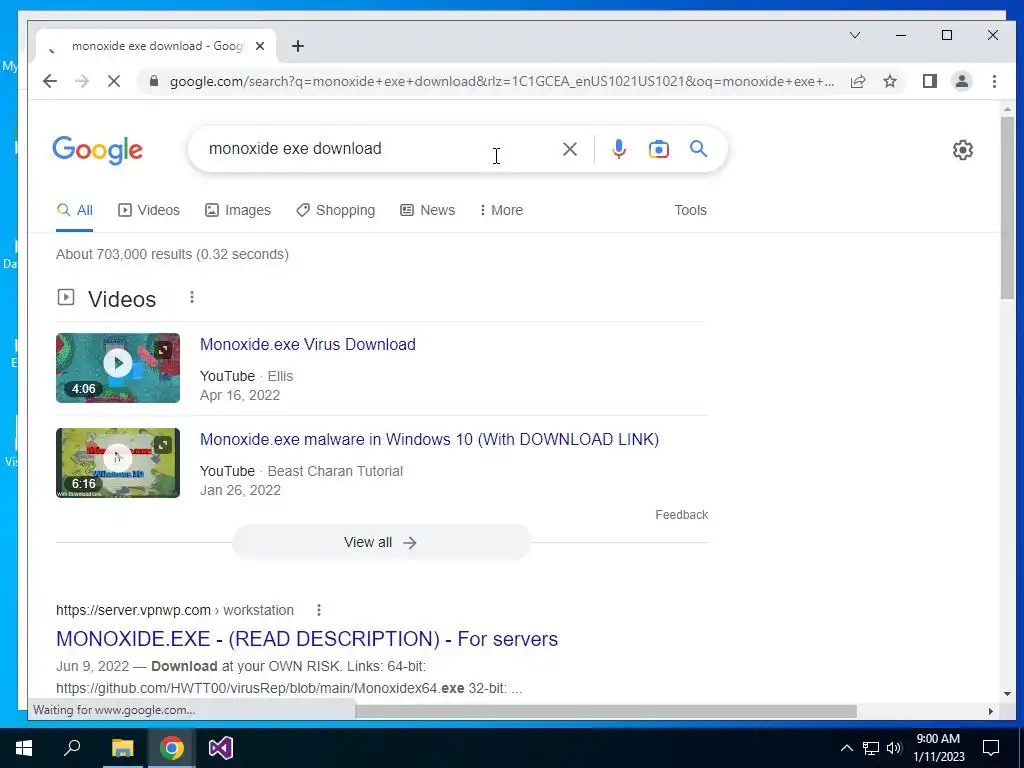Select the All results tab

pos(74,210)
